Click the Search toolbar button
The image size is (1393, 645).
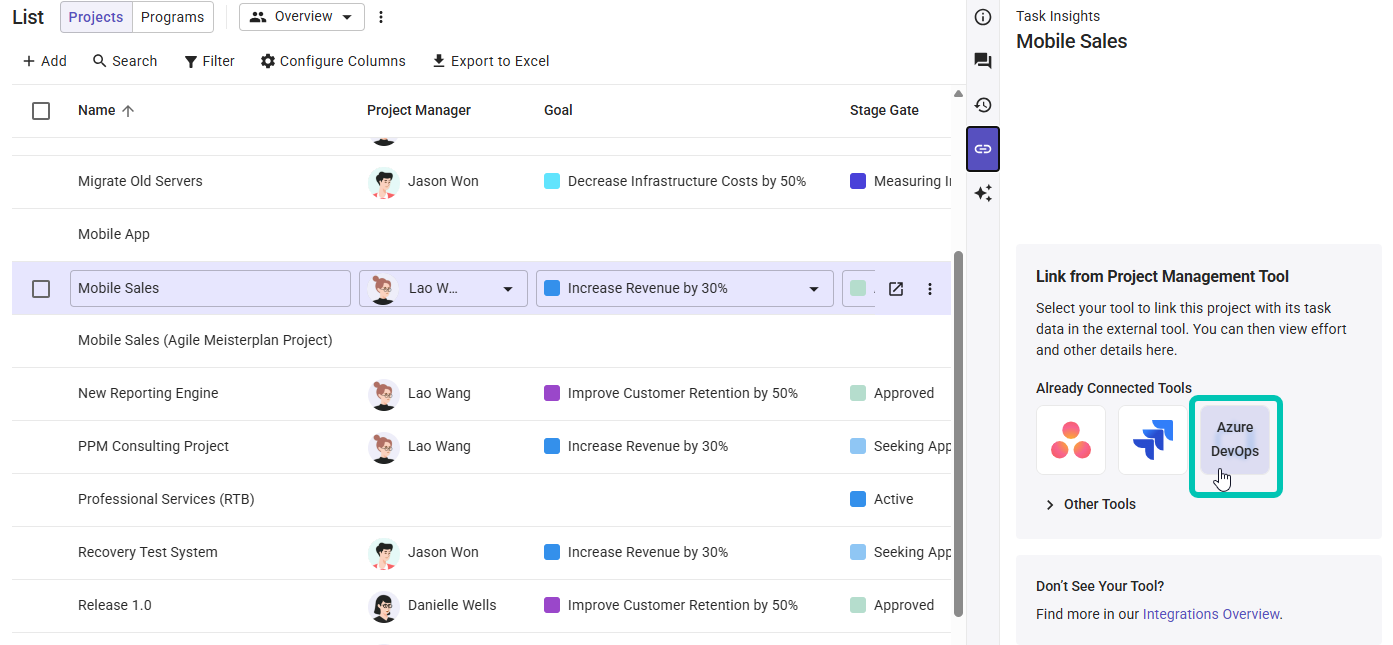tap(125, 61)
